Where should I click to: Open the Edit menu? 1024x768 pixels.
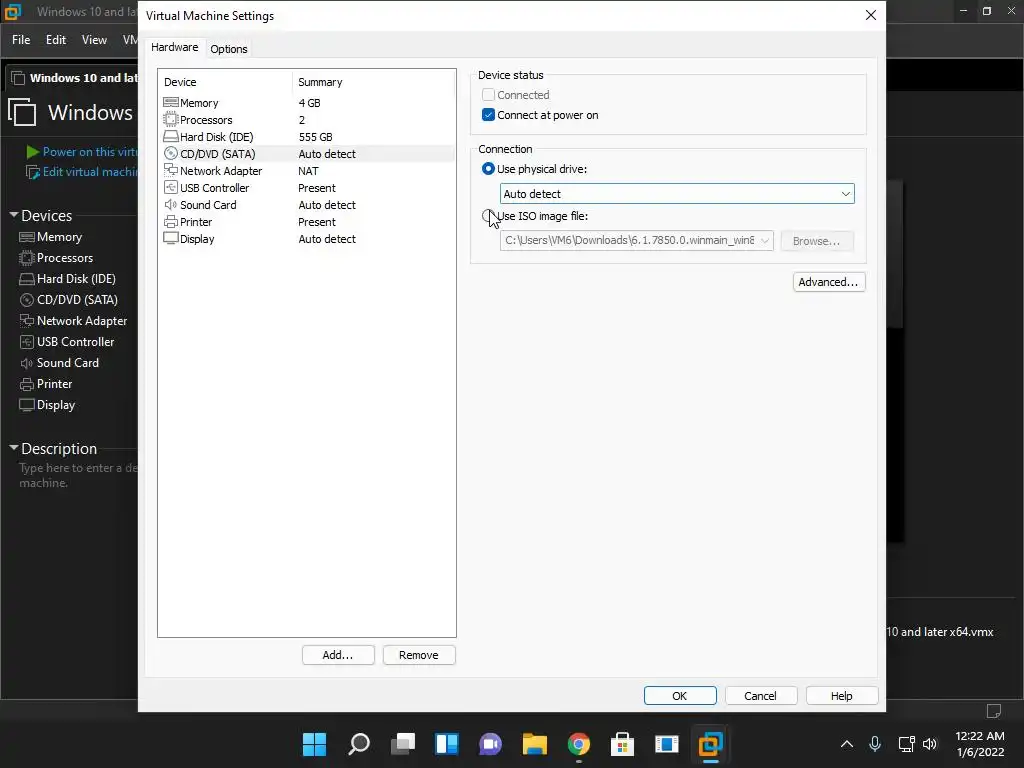tap(56, 40)
